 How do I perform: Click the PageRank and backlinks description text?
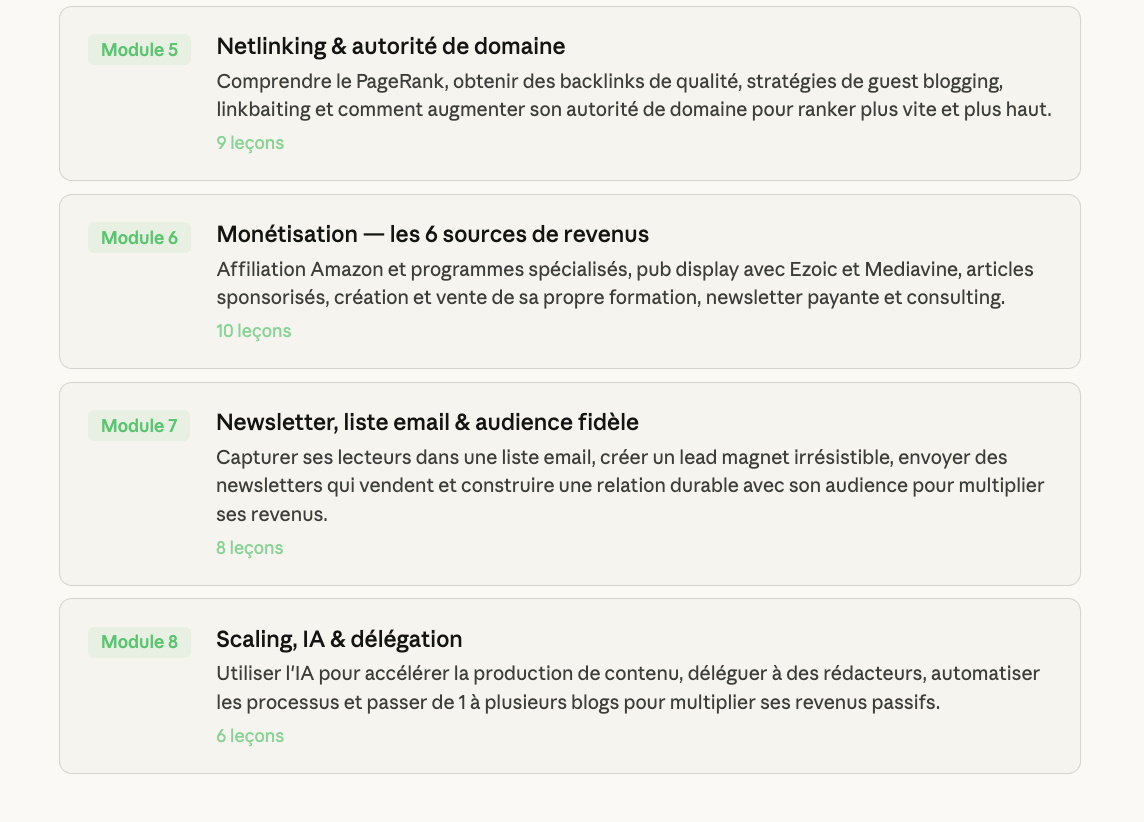tap(633, 95)
